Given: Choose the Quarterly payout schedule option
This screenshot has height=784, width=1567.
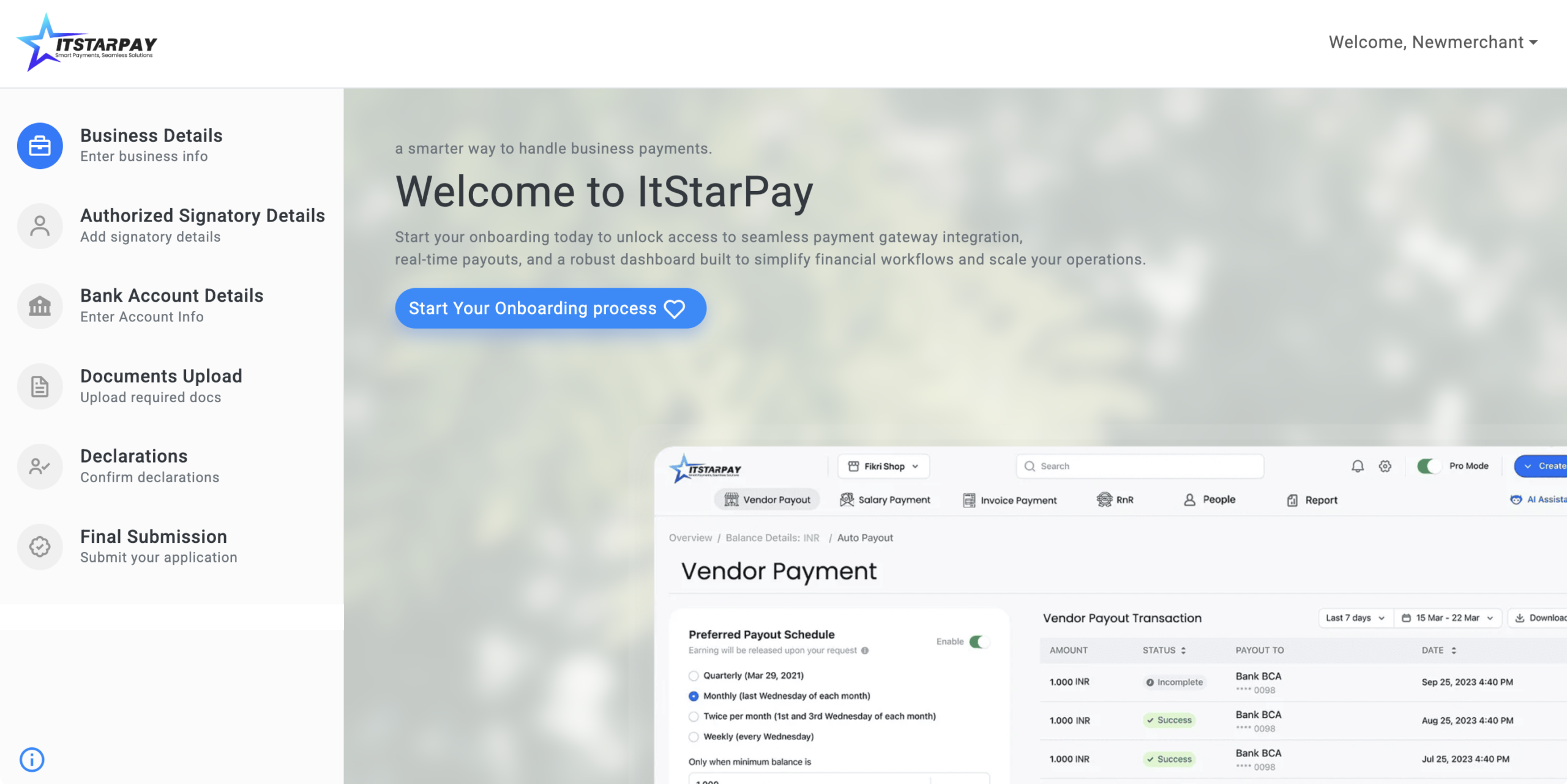Looking at the screenshot, I should pyautogui.click(x=694, y=676).
